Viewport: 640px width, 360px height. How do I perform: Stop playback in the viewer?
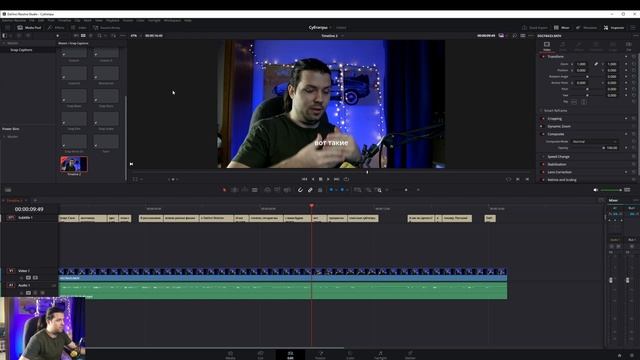[x=320, y=179]
